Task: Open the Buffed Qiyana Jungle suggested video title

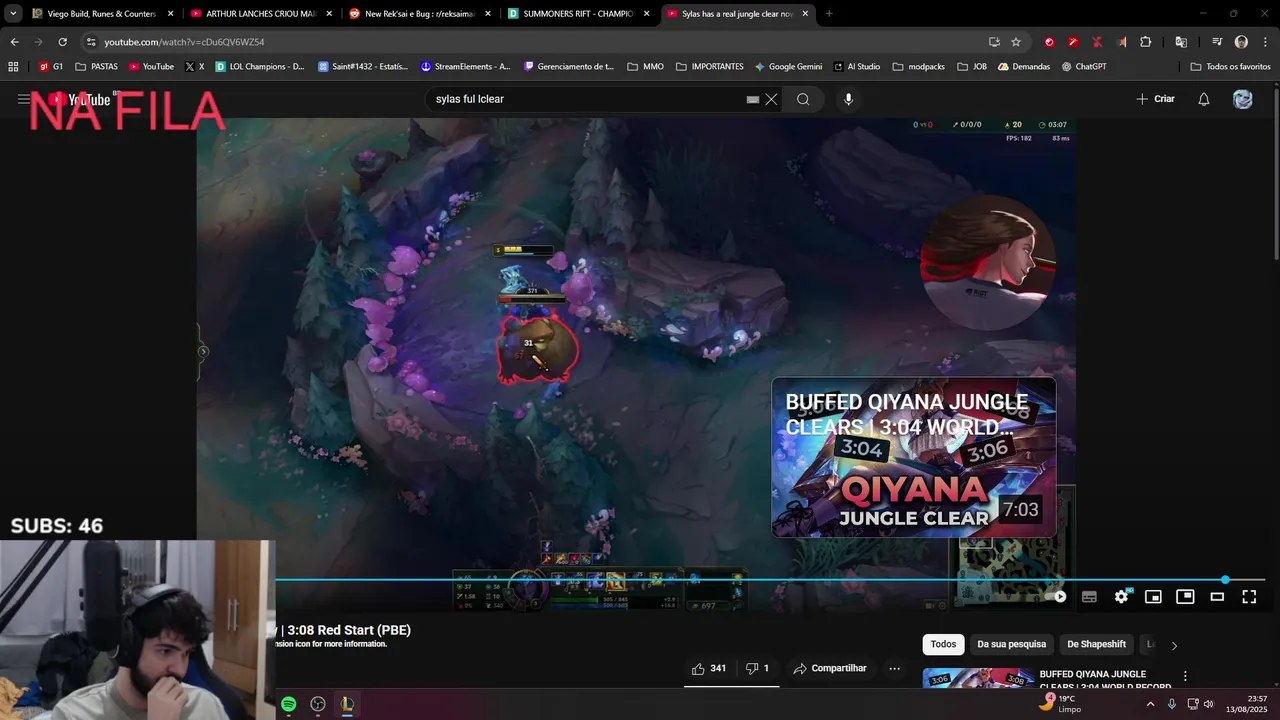Action: tap(1105, 680)
